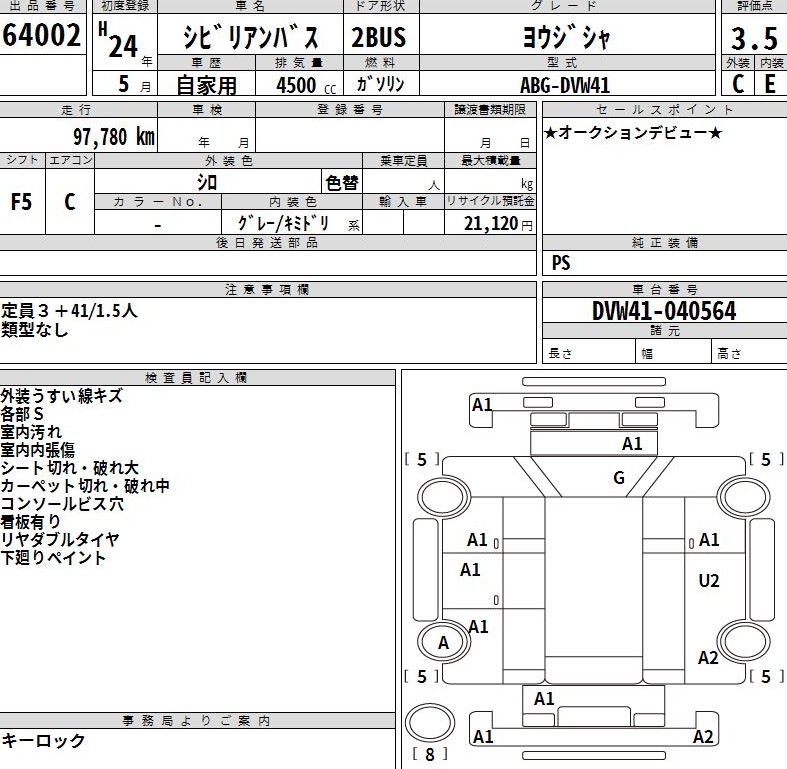Click the 注意事項欄 section header
The image size is (787, 769).
coord(267,290)
